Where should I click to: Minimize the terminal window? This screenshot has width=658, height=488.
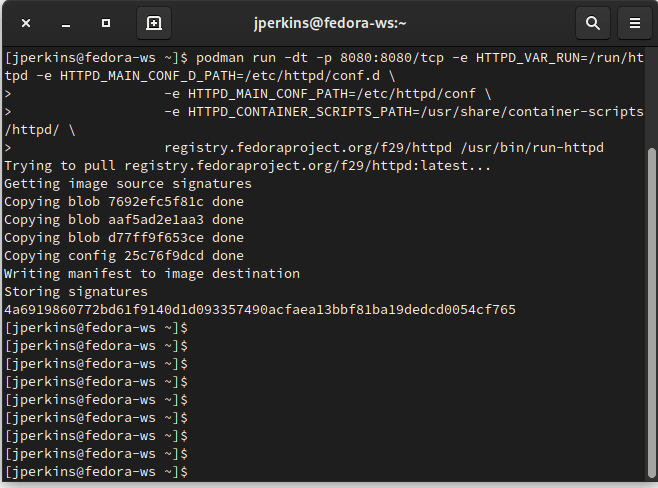coord(65,23)
